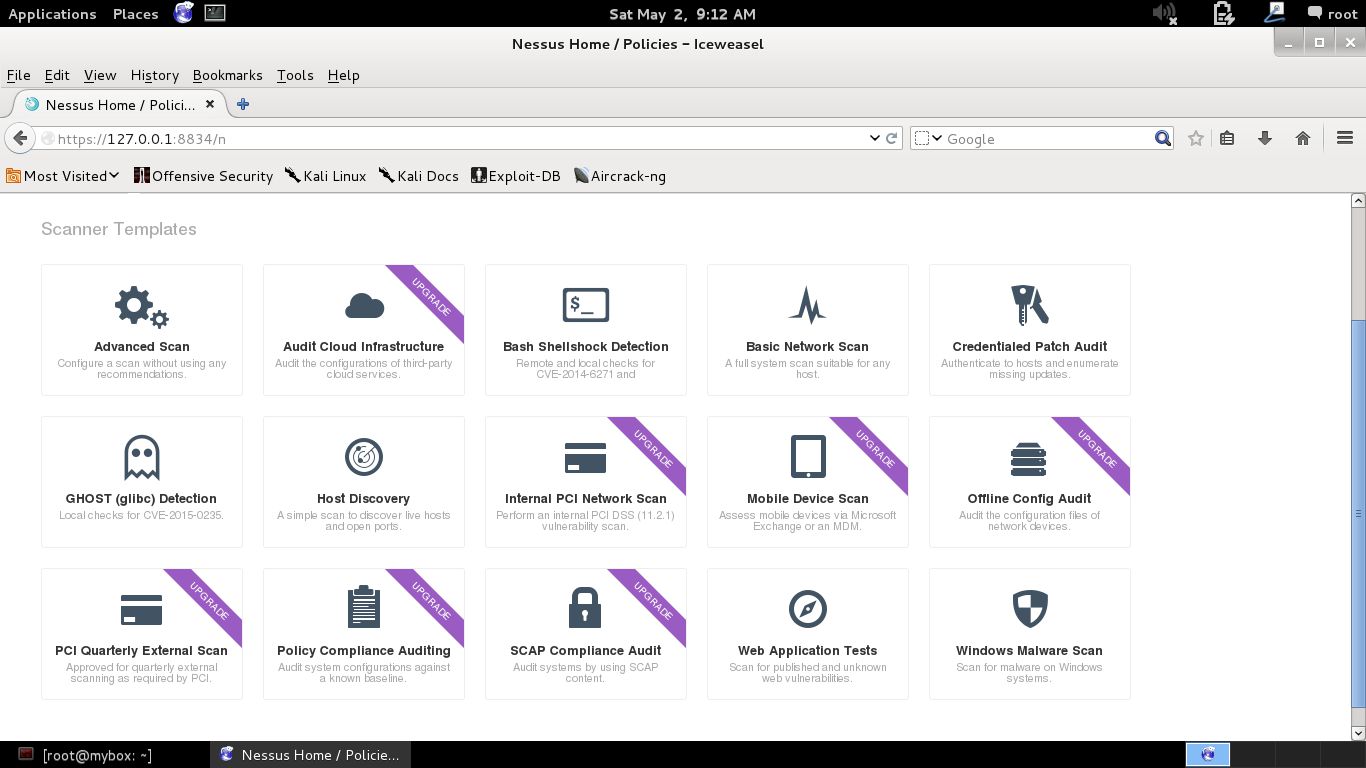Reload the page with the refresh icon
The width and height of the screenshot is (1366, 768).
point(891,139)
